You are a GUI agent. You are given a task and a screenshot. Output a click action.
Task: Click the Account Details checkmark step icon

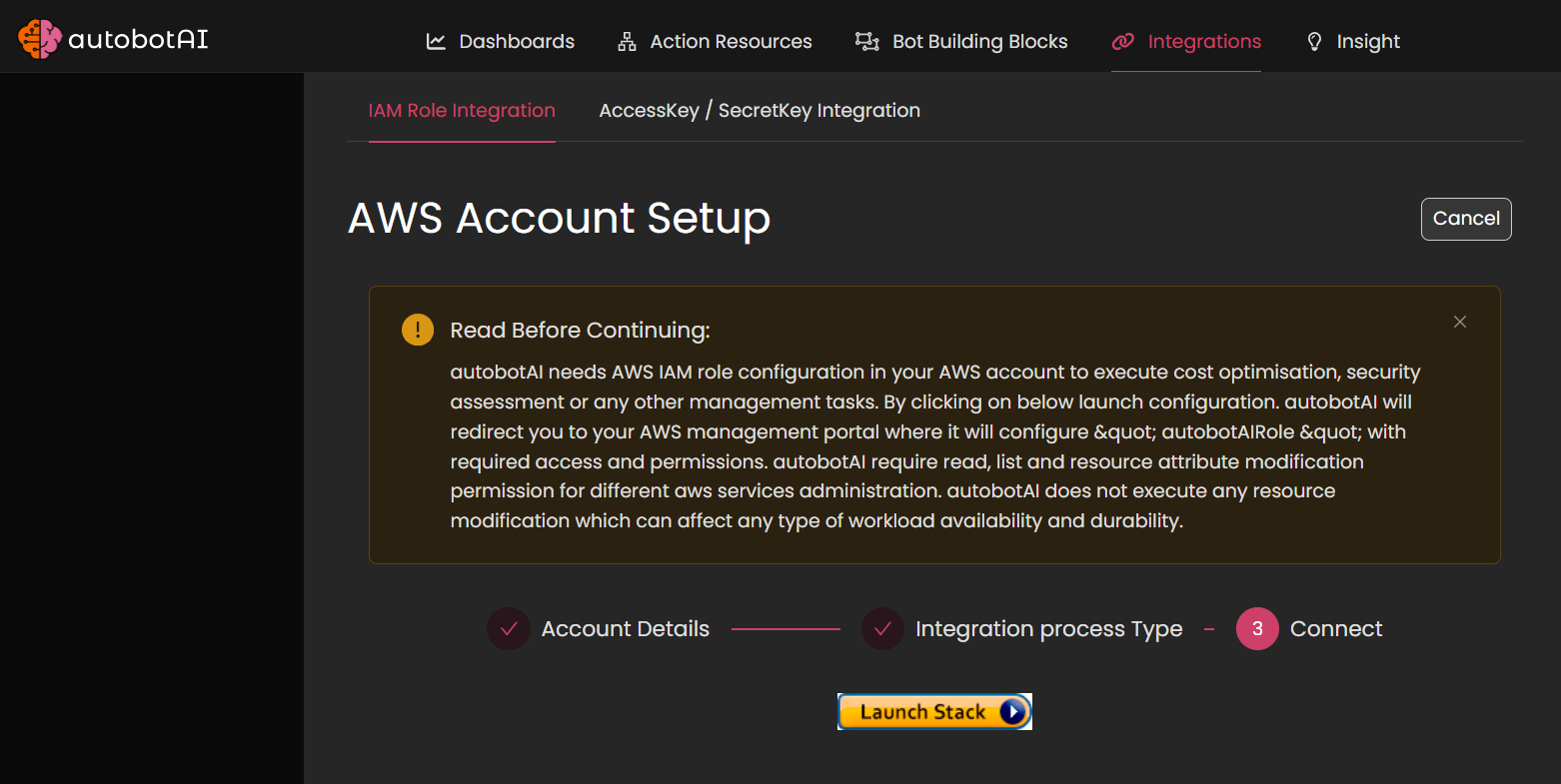(x=509, y=629)
